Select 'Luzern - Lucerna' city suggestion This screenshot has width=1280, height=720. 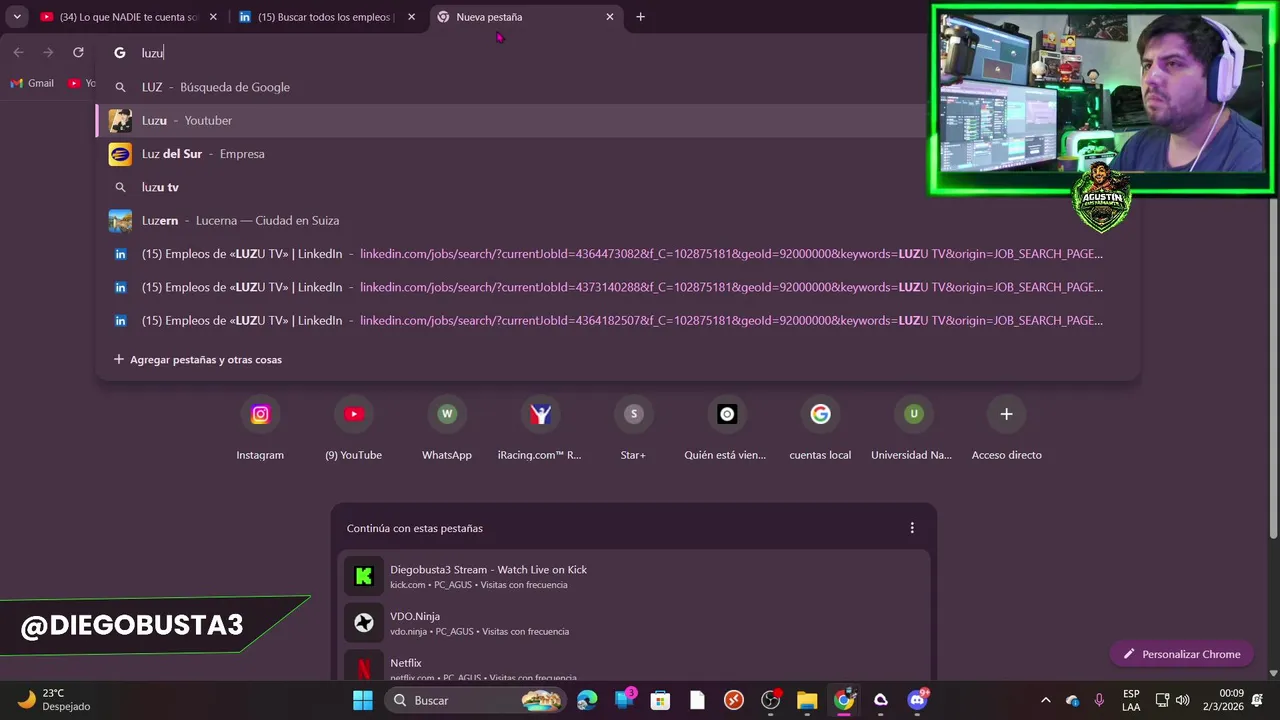click(x=617, y=220)
